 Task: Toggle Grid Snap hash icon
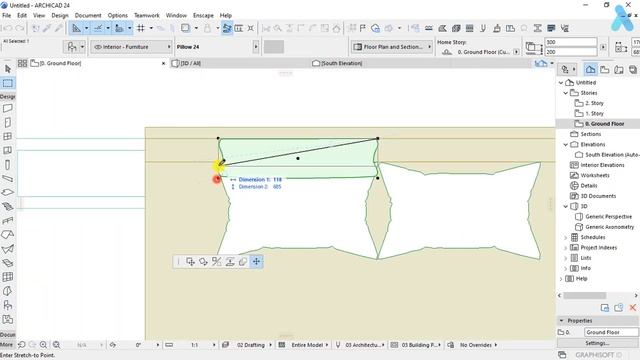tap(141, 28)
